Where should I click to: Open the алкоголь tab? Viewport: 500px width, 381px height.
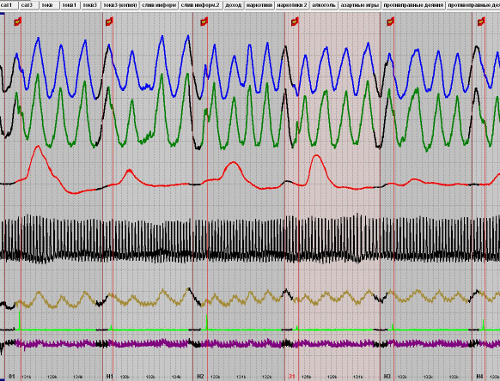click(x=323, y=5)
